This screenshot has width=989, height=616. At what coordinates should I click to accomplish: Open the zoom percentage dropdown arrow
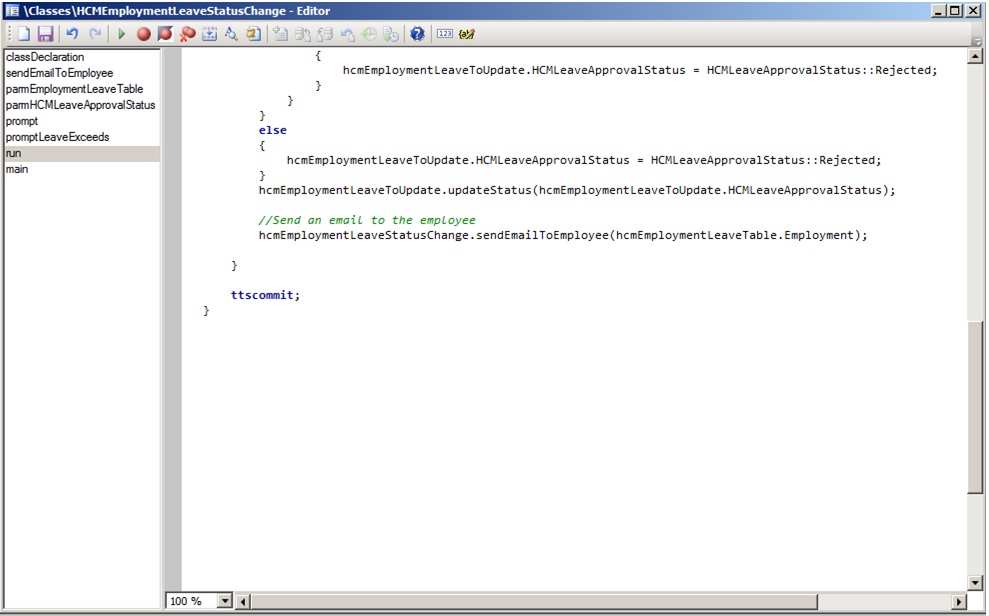[224, 601]
